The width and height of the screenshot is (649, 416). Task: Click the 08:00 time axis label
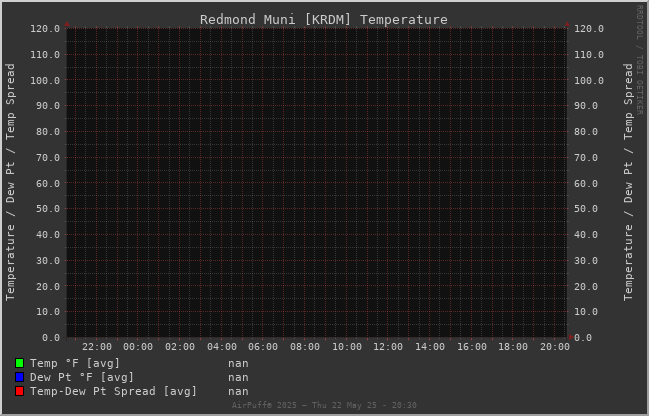[305, 347]
